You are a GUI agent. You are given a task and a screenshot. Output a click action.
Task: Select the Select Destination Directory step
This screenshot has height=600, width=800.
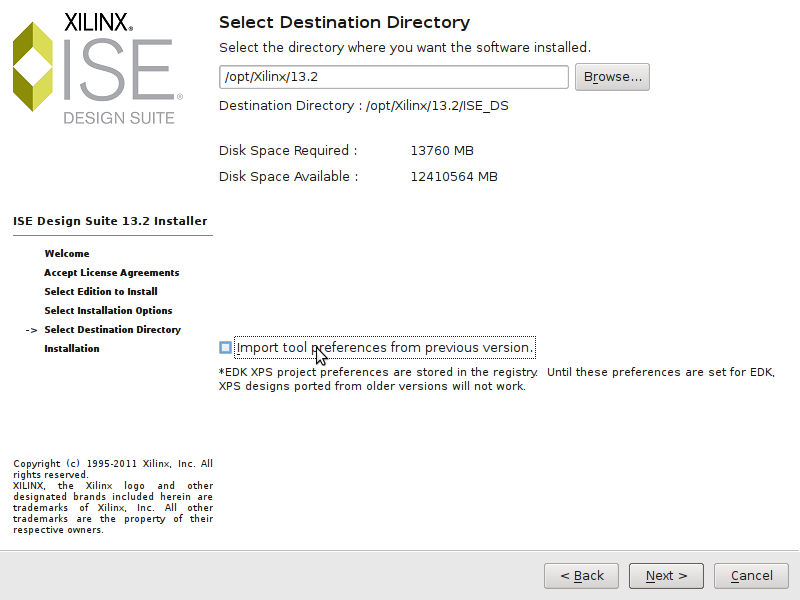113,330
